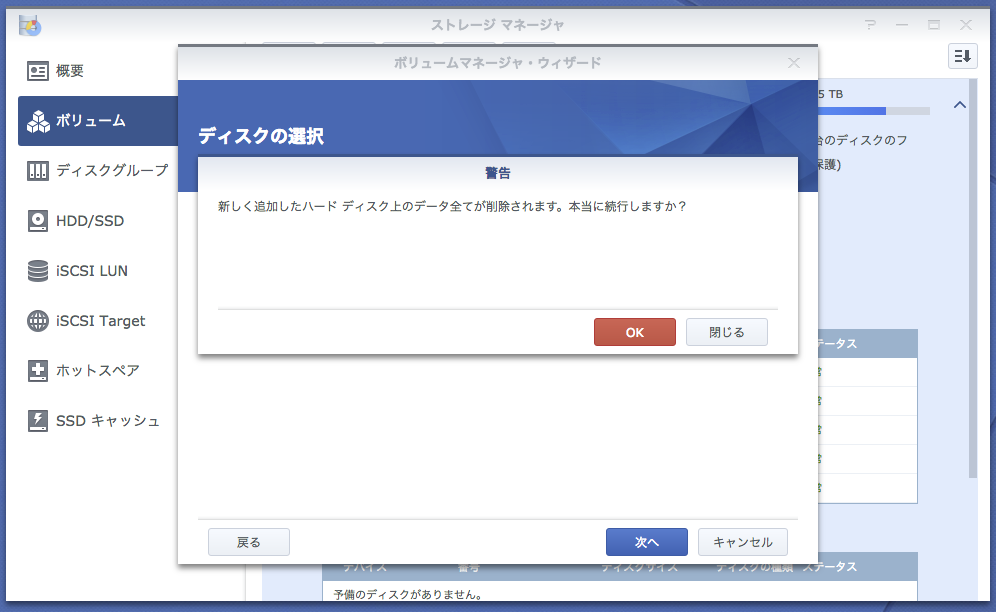Open the iSCSI LUN section
996x612 pixels.
[38, 270]
